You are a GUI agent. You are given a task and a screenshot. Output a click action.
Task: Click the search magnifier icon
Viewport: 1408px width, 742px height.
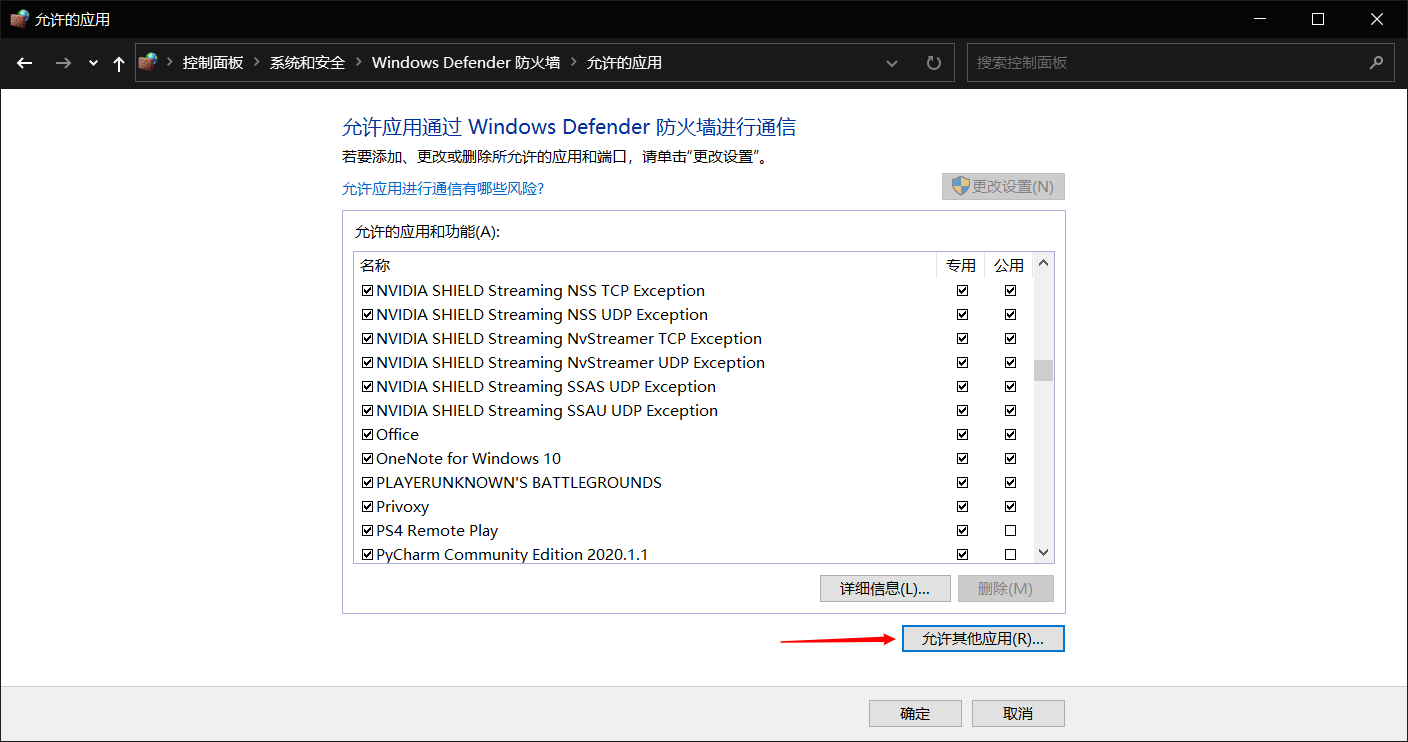point(1376,63)
